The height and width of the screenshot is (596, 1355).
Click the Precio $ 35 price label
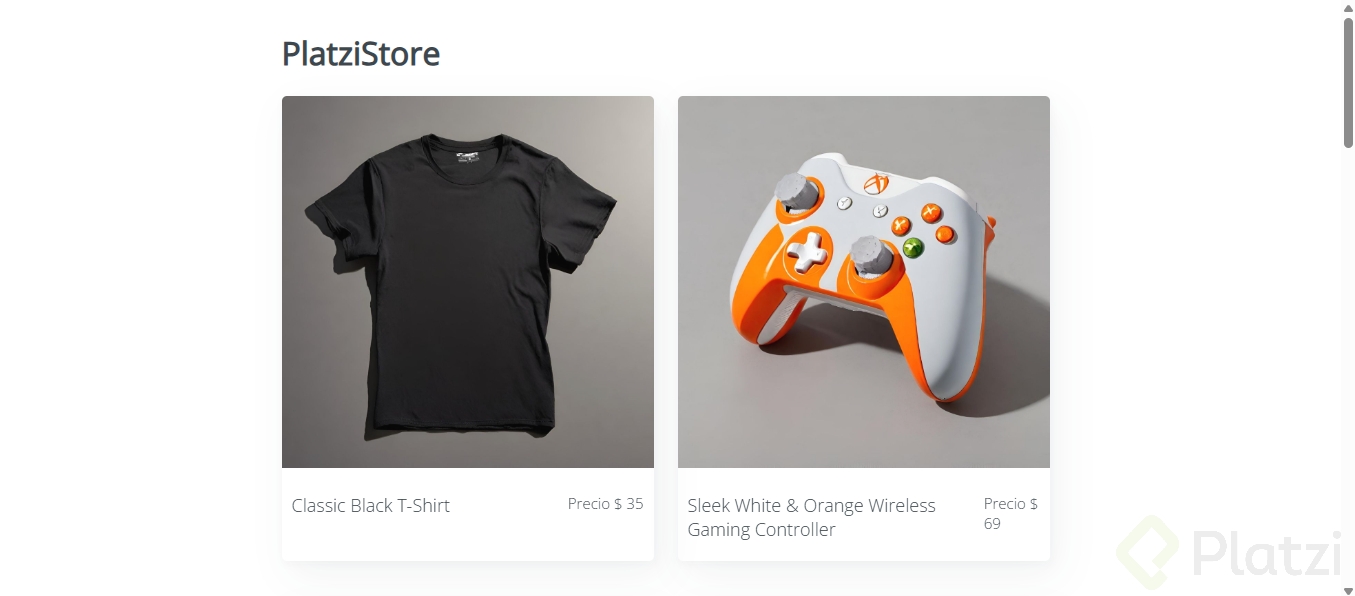[605, 504]
